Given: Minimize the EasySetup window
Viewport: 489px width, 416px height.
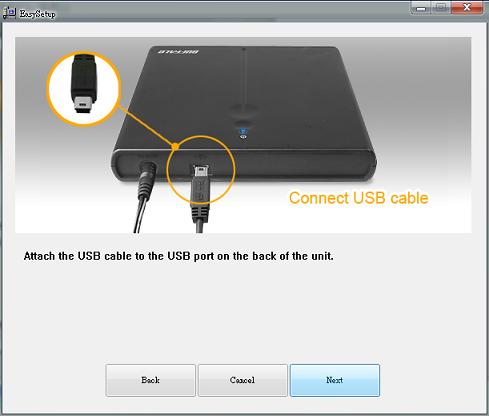Looking at the screenshot, I should pyautogui.click(x=421, y=8).
